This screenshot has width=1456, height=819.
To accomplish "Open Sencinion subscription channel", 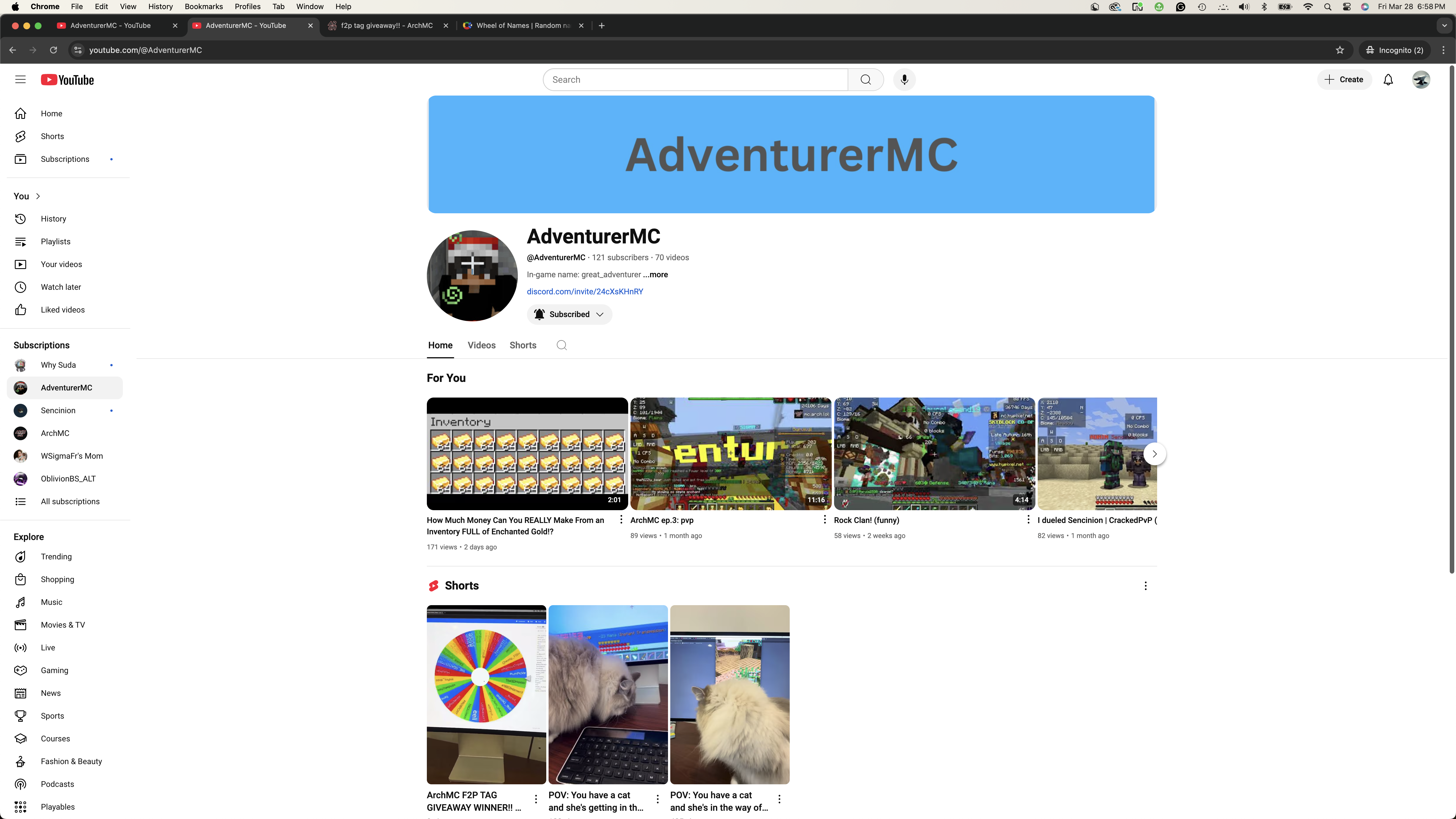I will pyautogui.click(x=65, y=410).
